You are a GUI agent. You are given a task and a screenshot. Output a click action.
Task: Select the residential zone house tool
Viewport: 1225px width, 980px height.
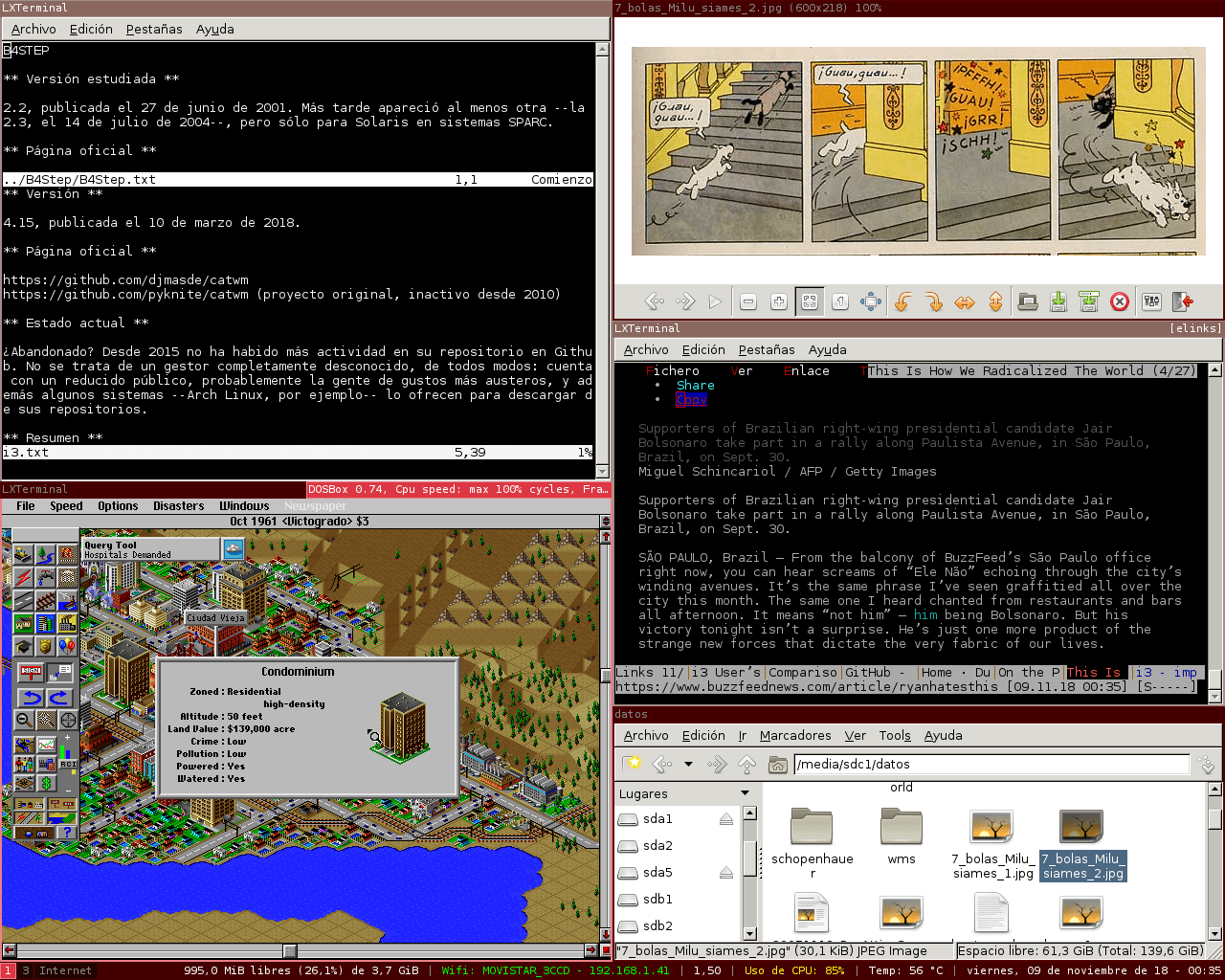tap(22, 624)
